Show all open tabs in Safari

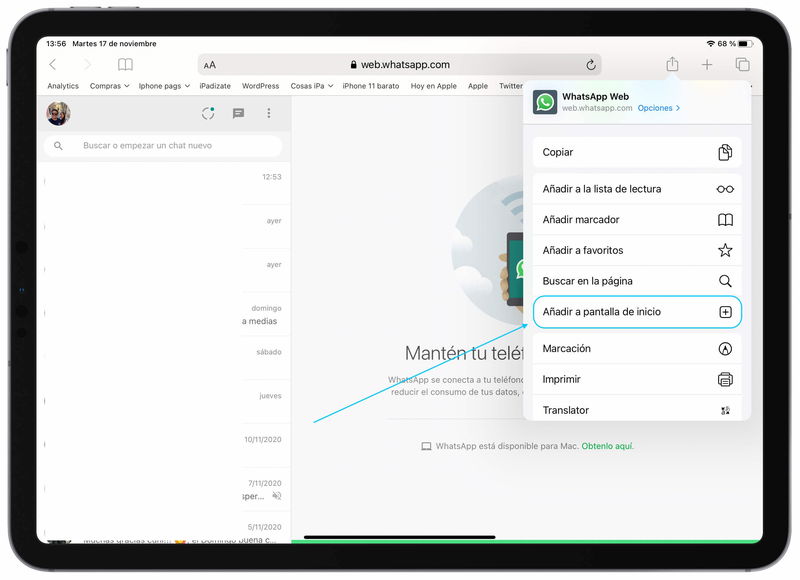[741, 63]
